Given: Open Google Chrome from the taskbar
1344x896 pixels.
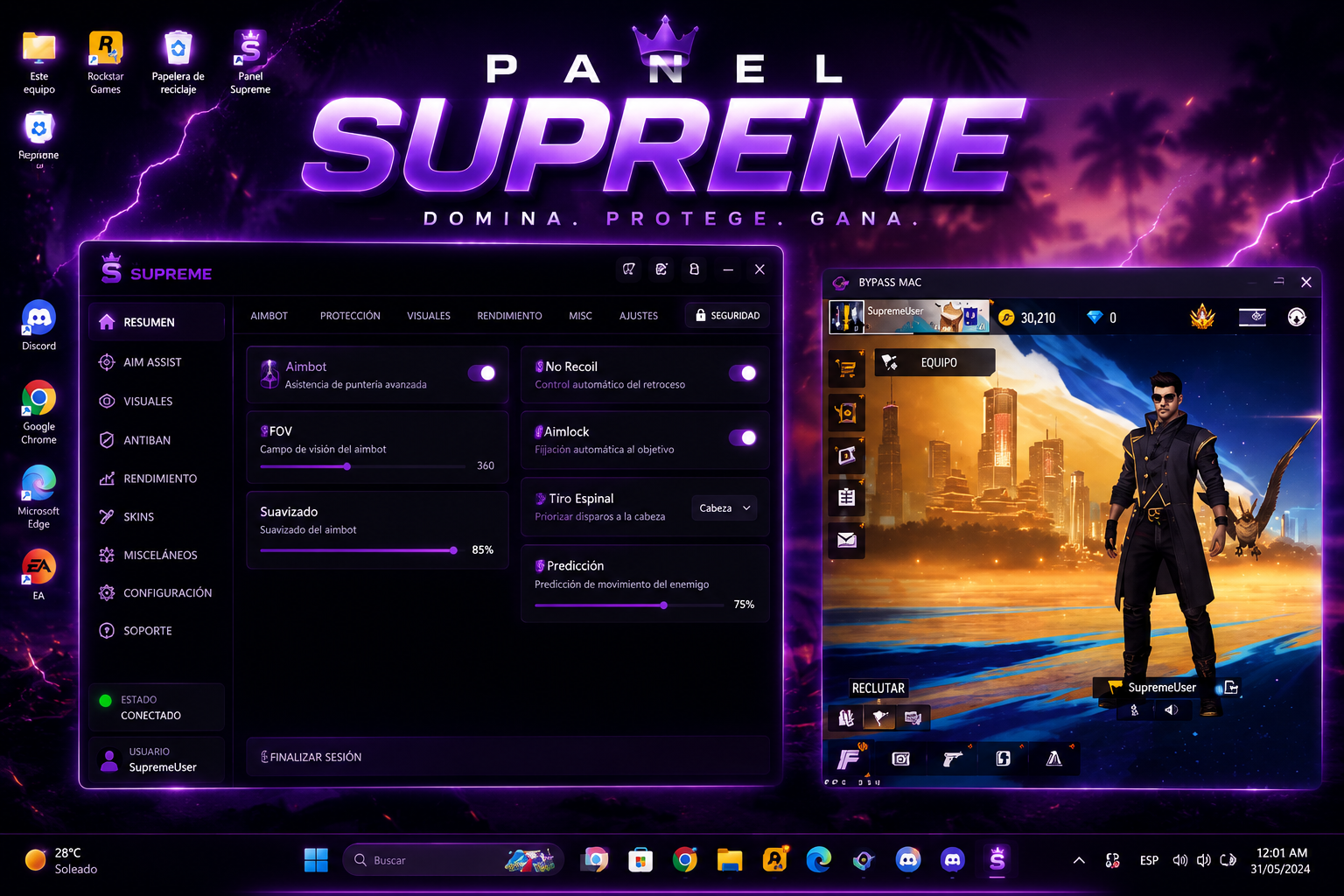Looking at the screenshot, I should [685, 860].
